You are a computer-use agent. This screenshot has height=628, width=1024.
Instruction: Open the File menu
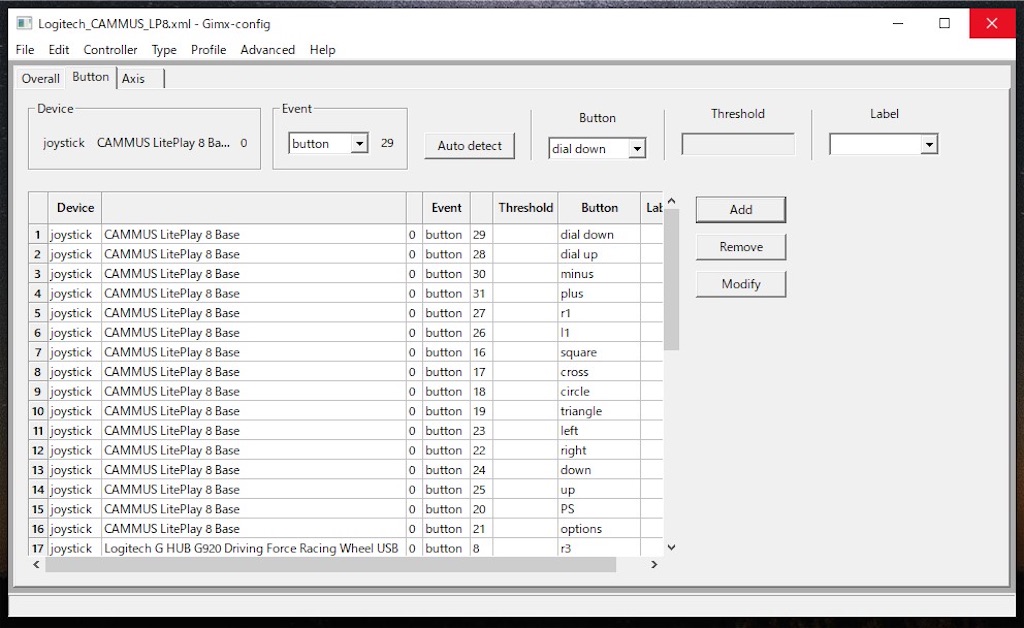(25, 50)
